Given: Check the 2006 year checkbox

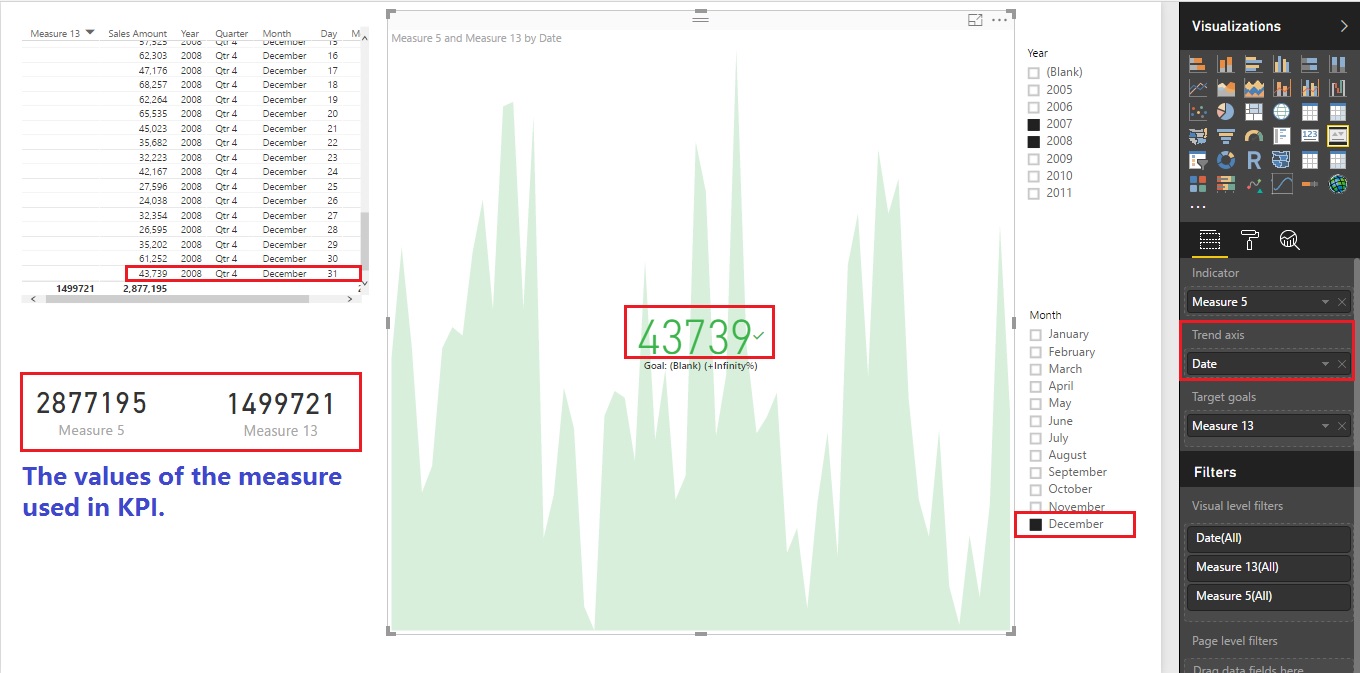Looking at the screenshot, I should point(1035,107).
